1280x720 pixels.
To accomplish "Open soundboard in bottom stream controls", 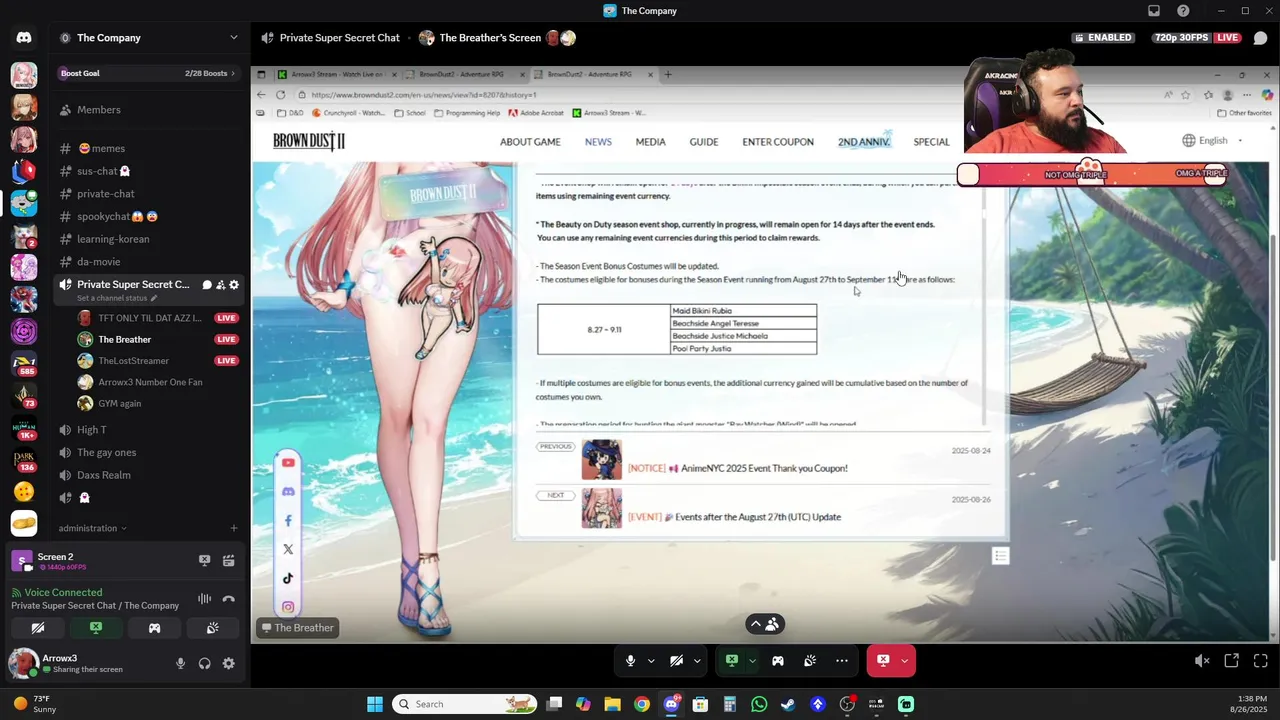I will [x=810, y=661].
